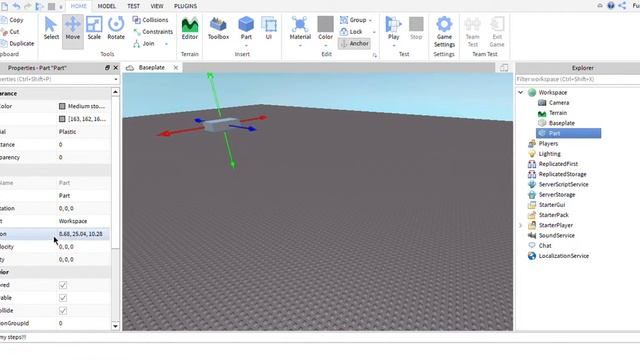Click the Exit Game icon
This screenshot has height=360, width=640.
[497, 32]
